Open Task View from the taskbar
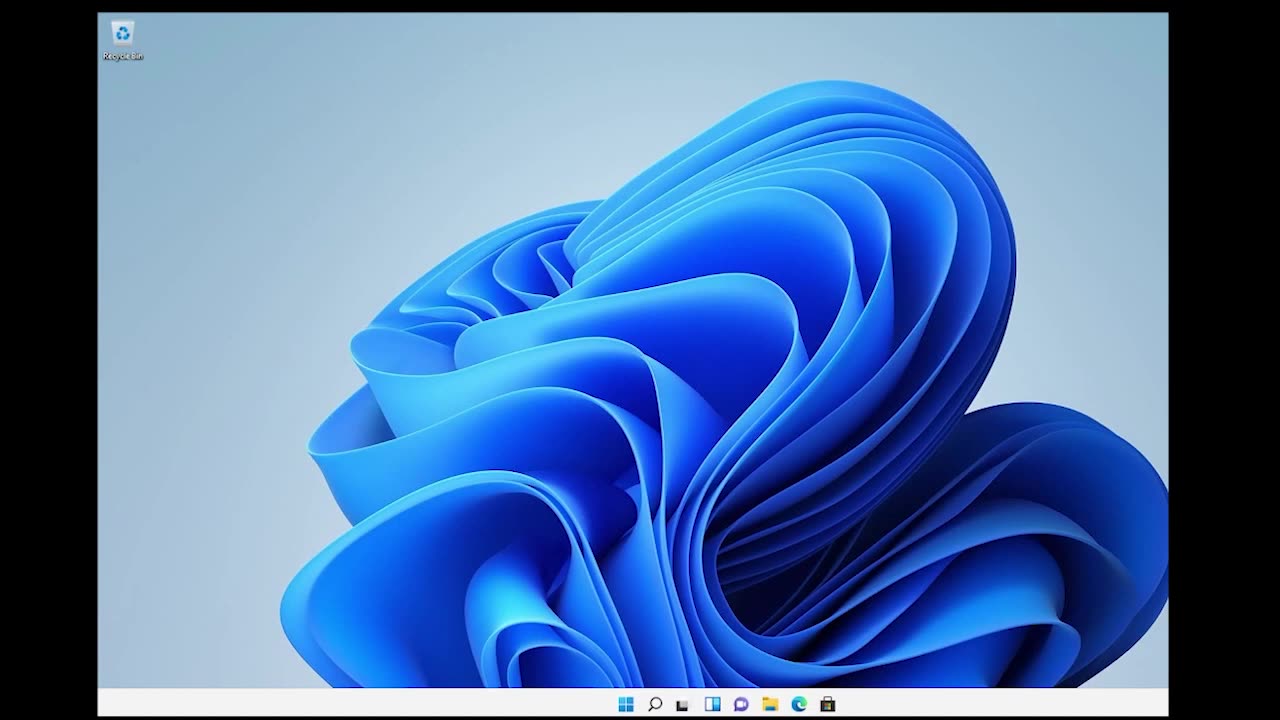Viewport: 1280px width, 720px height. pos(683,705)
